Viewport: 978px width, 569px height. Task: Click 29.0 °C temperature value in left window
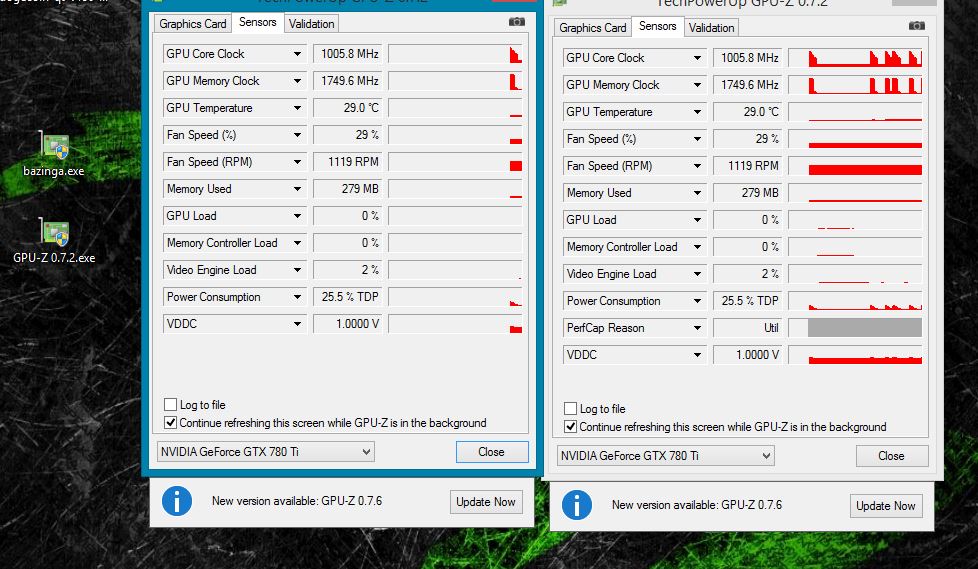pyautogui.click(x=347, y=108)
